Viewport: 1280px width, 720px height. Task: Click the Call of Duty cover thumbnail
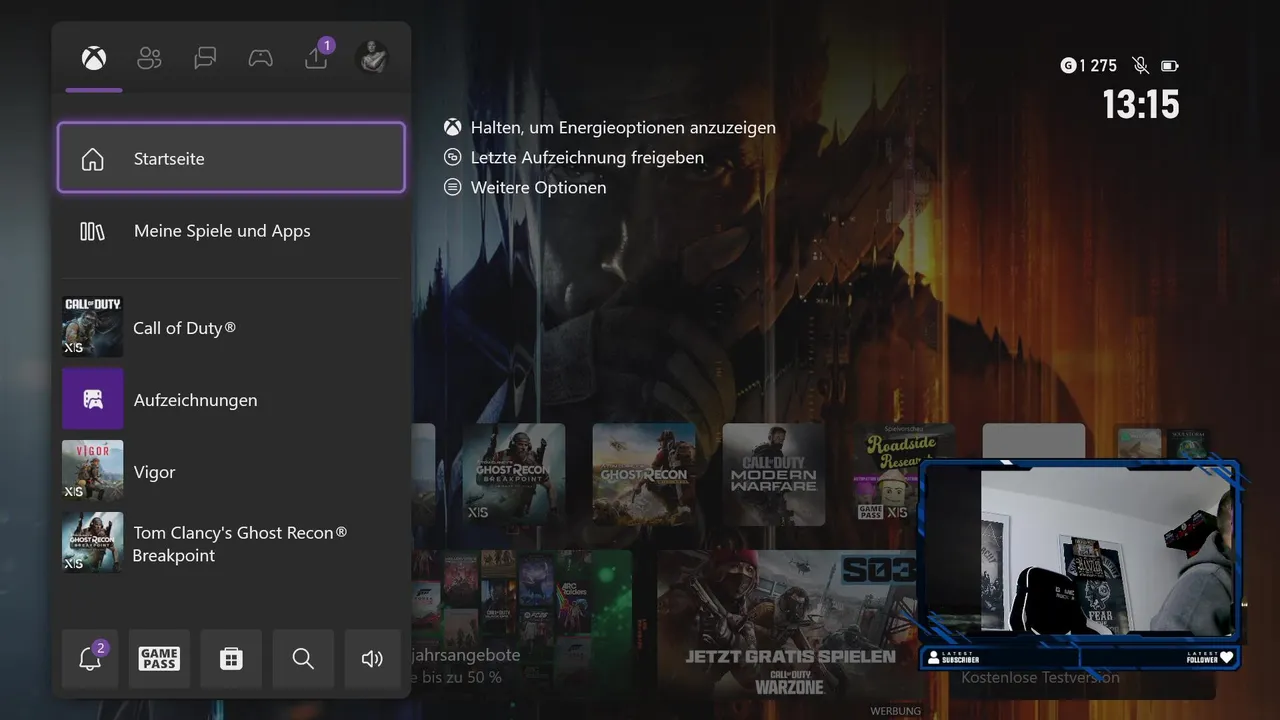click(x=93, y=327)
